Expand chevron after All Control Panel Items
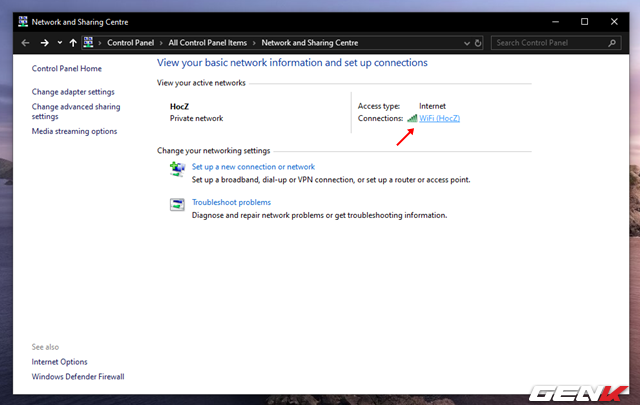Image resolution: width=640 pixels, height=405 pixels. [x=254, y=43]
